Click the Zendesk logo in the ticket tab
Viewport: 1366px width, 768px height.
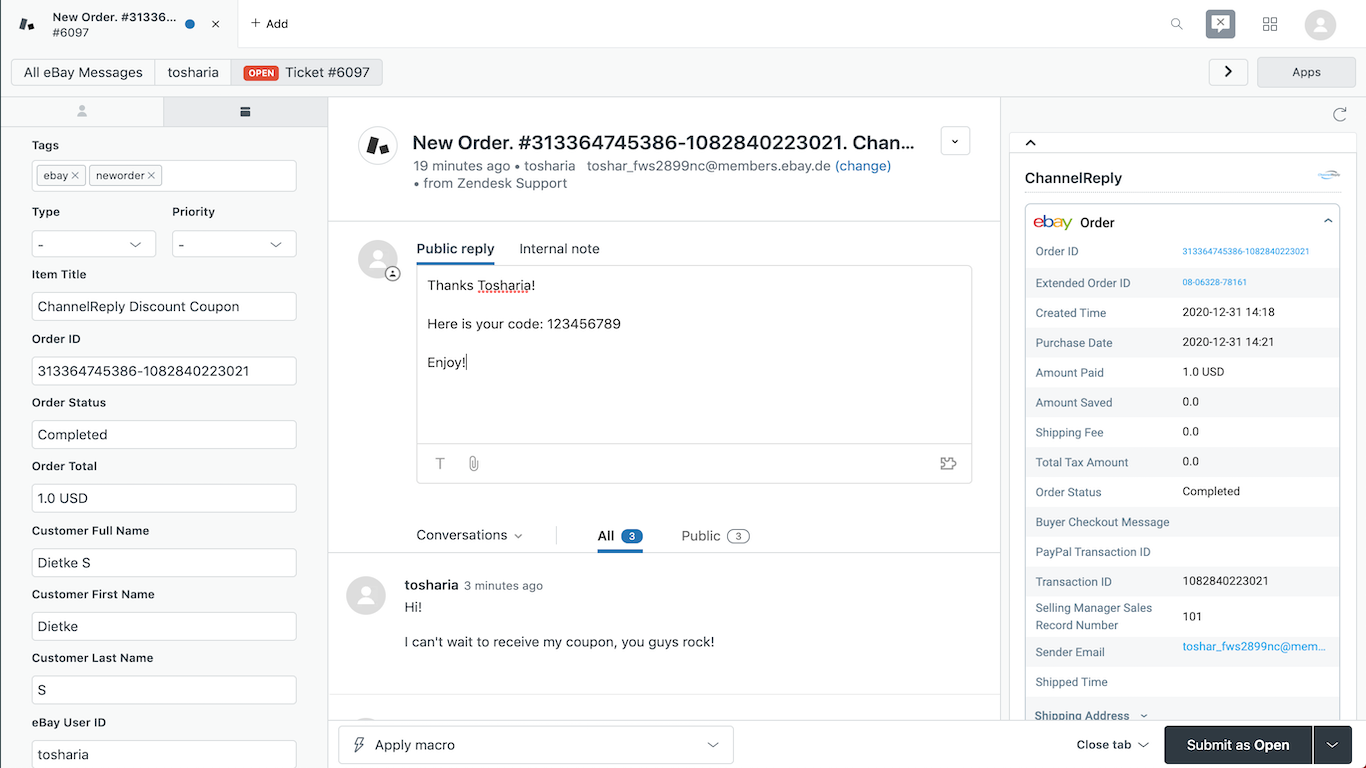27,24
